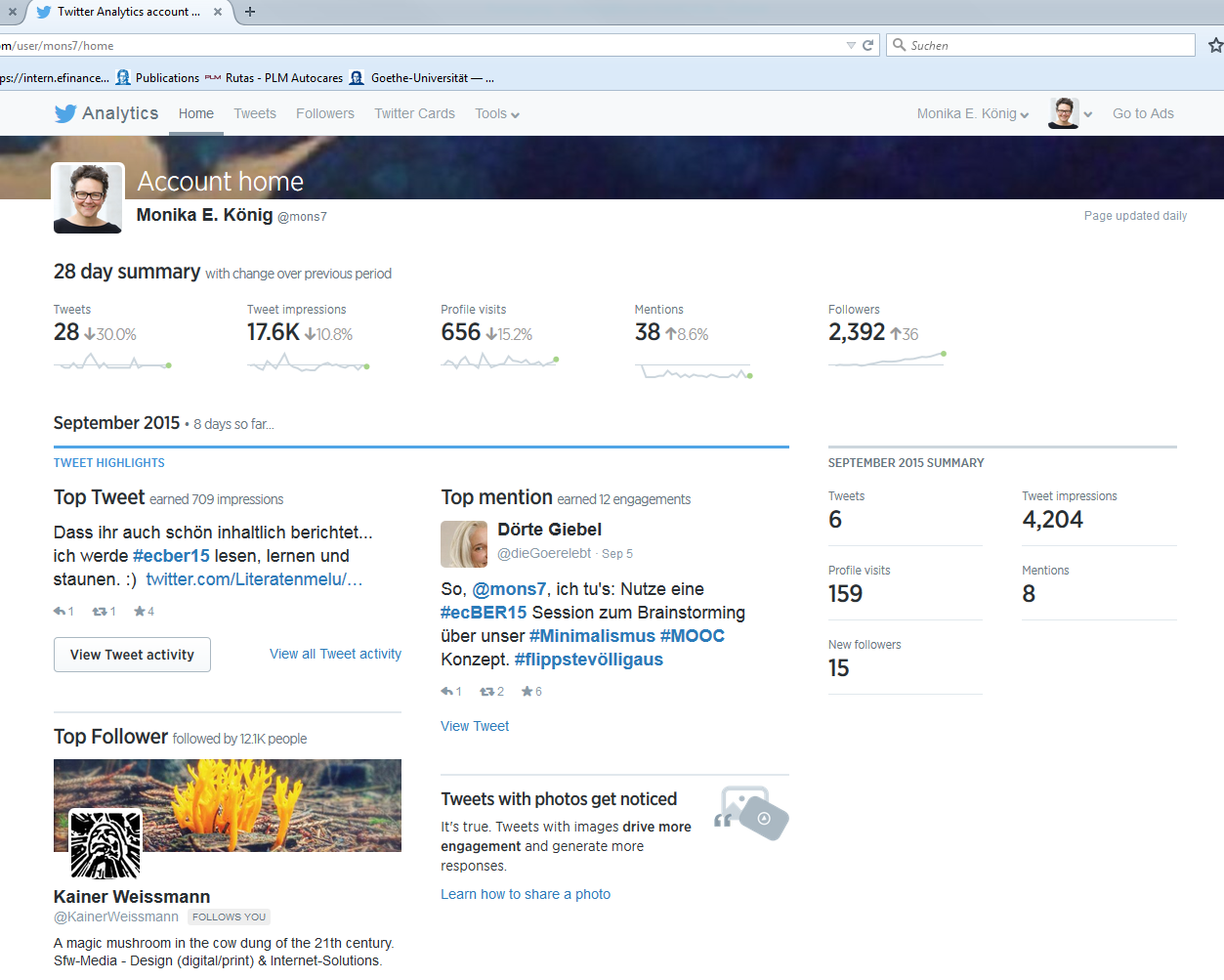
Task: Click the @dieGoerelebt handle
Action: pos(544,553)
